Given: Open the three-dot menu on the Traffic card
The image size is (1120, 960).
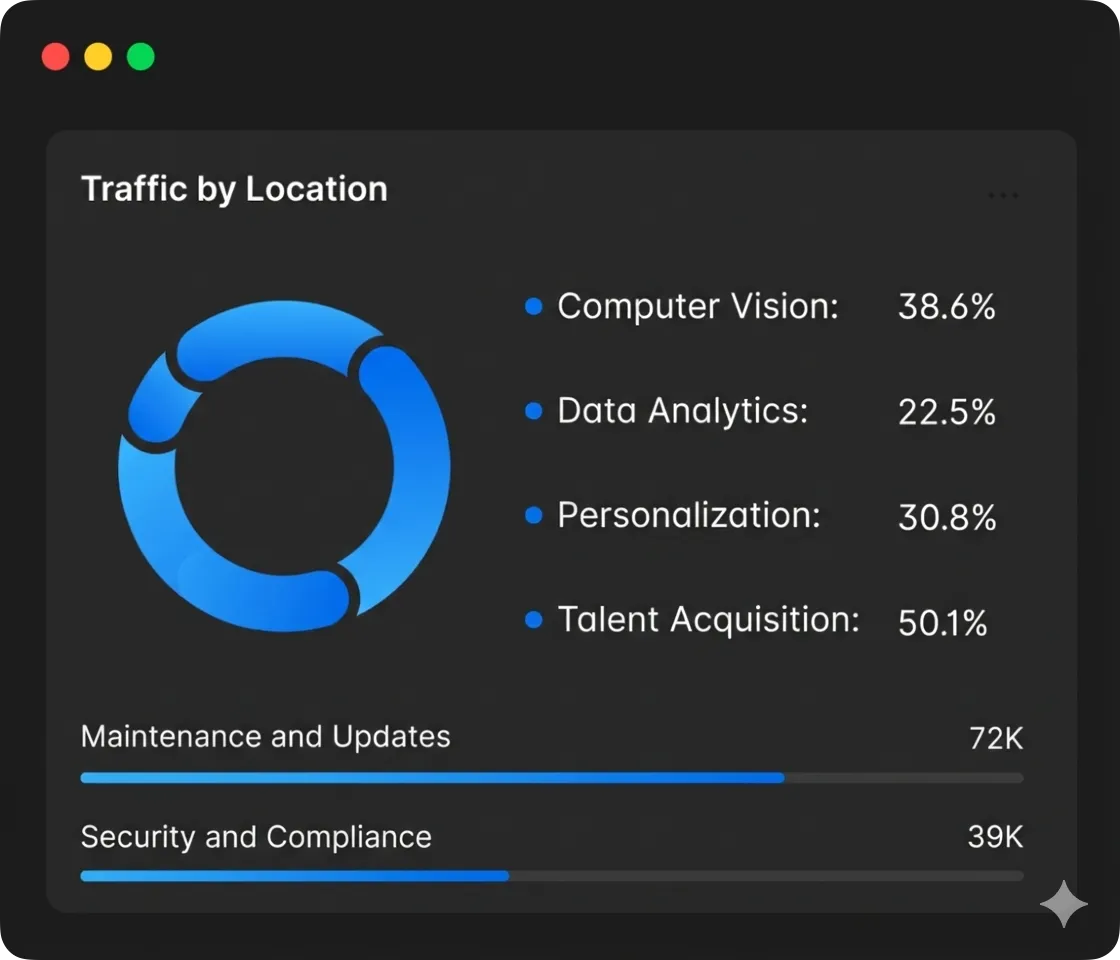Looking at the screenshot, I should (1003, 195).
